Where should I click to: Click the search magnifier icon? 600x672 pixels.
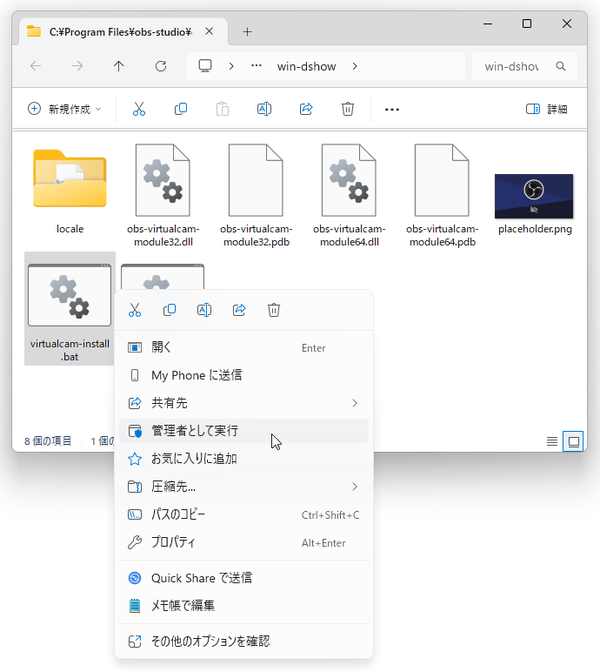561,66
